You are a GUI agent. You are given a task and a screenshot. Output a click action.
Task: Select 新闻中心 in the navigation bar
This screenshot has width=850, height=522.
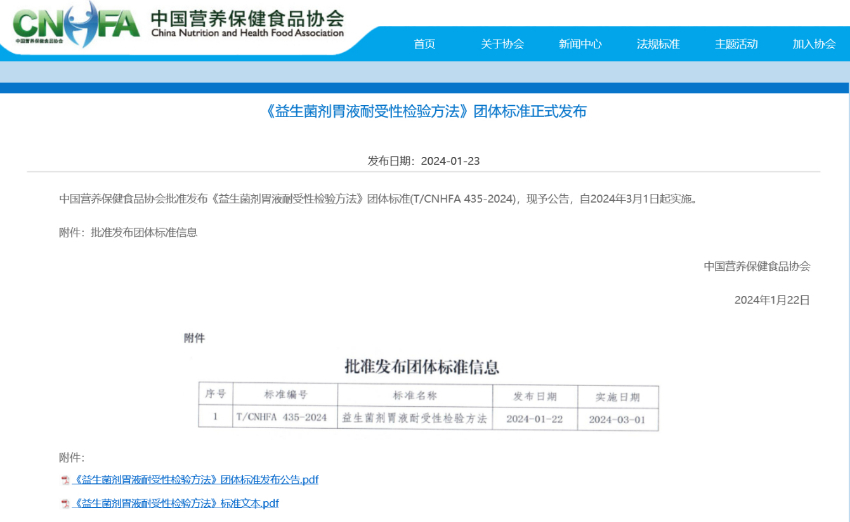(x=580, y=44)
